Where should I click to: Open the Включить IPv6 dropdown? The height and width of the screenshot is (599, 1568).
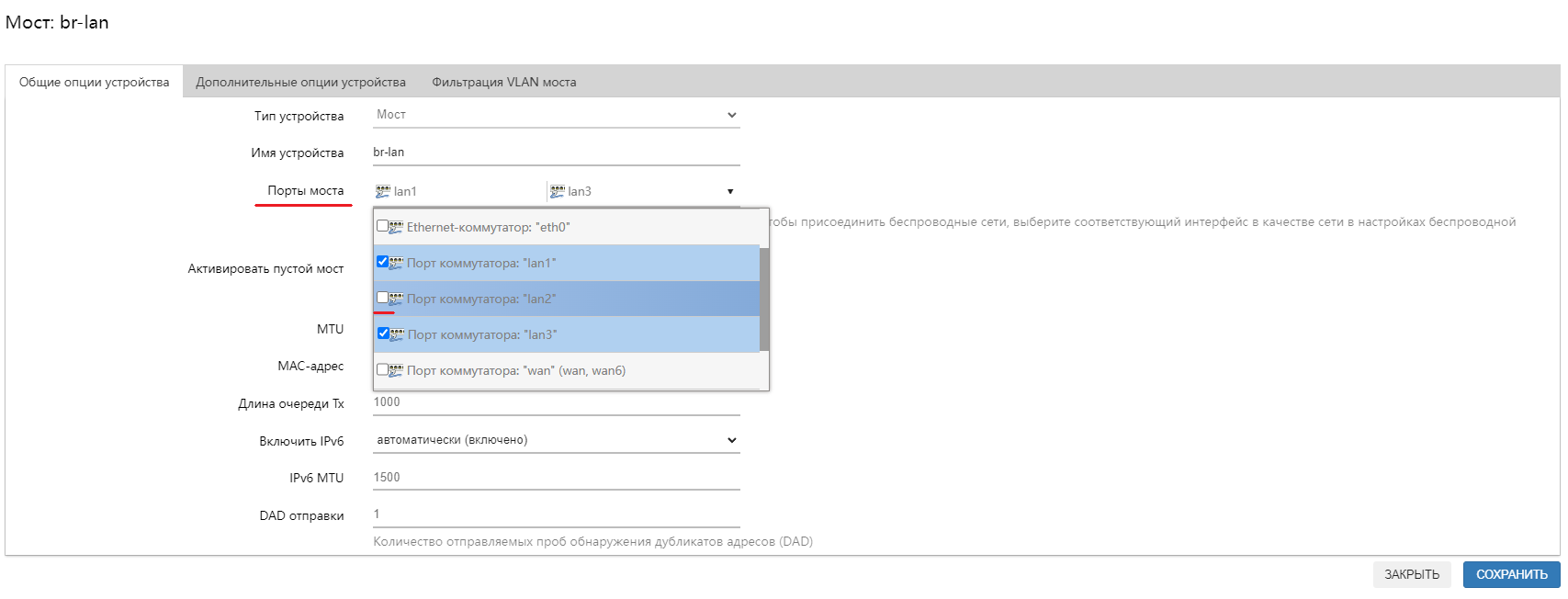556,440
